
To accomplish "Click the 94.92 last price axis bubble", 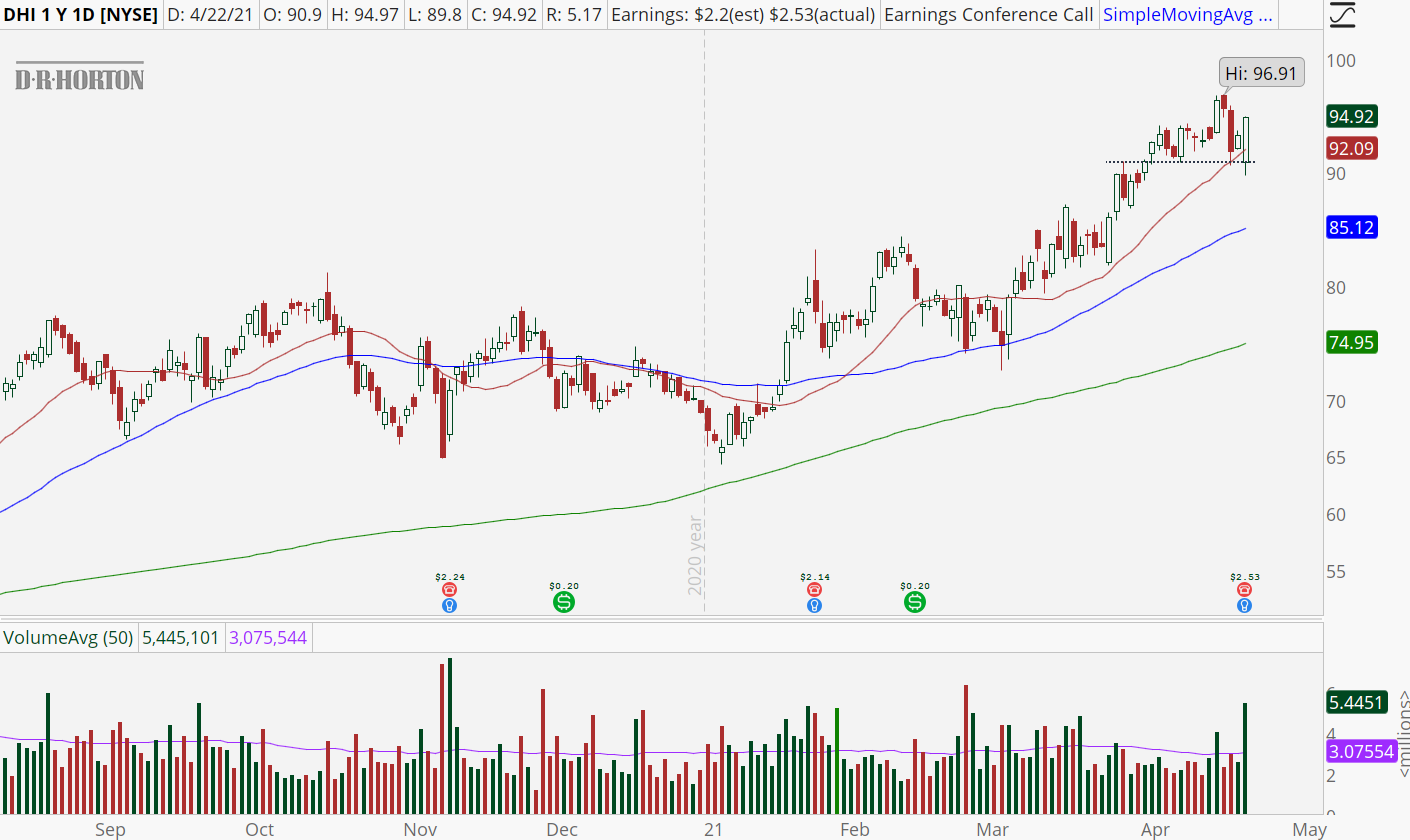I will click(1352, 116).
